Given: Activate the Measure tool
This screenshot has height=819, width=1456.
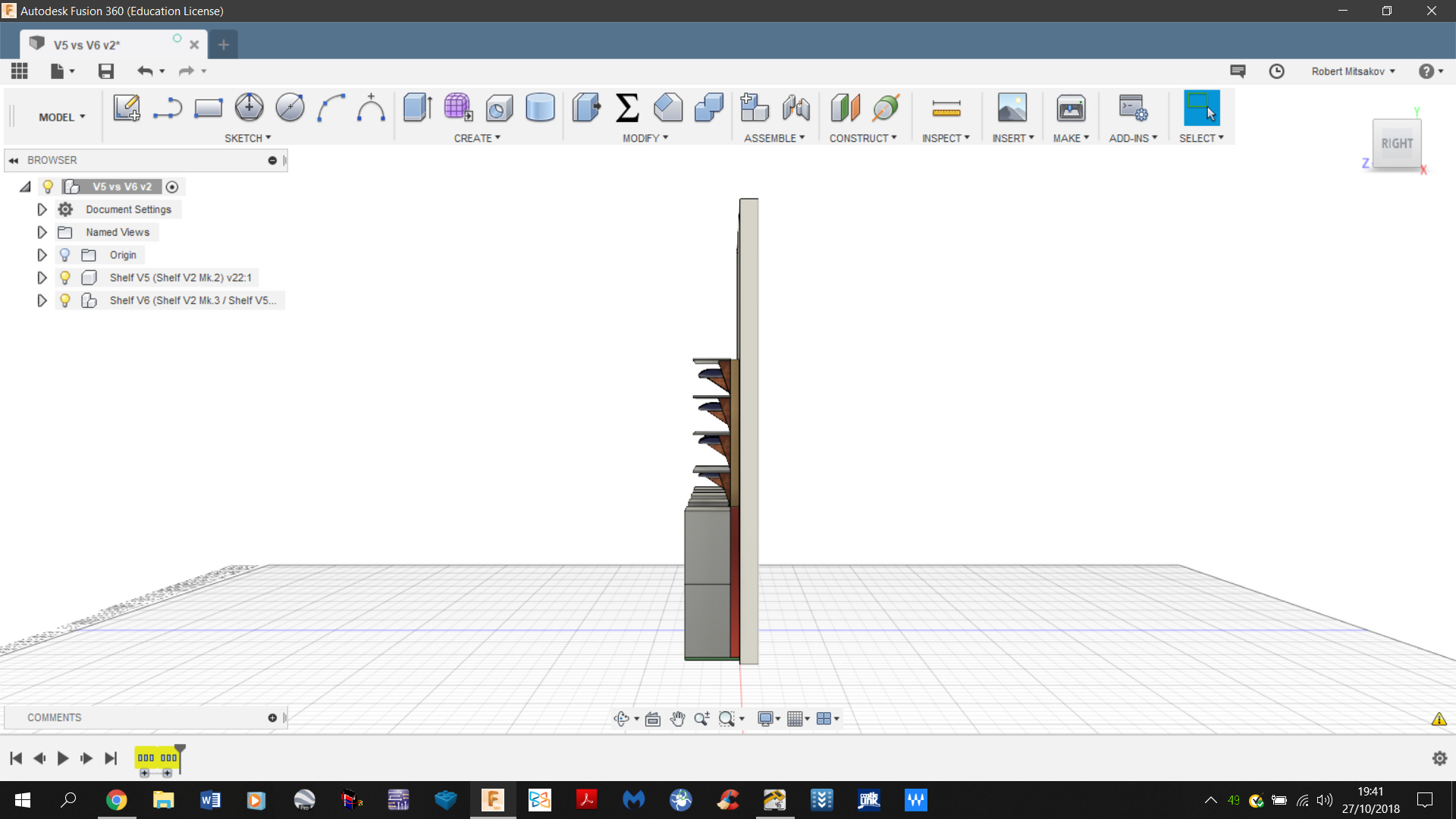Looking at the screenshot, I should point(946,108).
